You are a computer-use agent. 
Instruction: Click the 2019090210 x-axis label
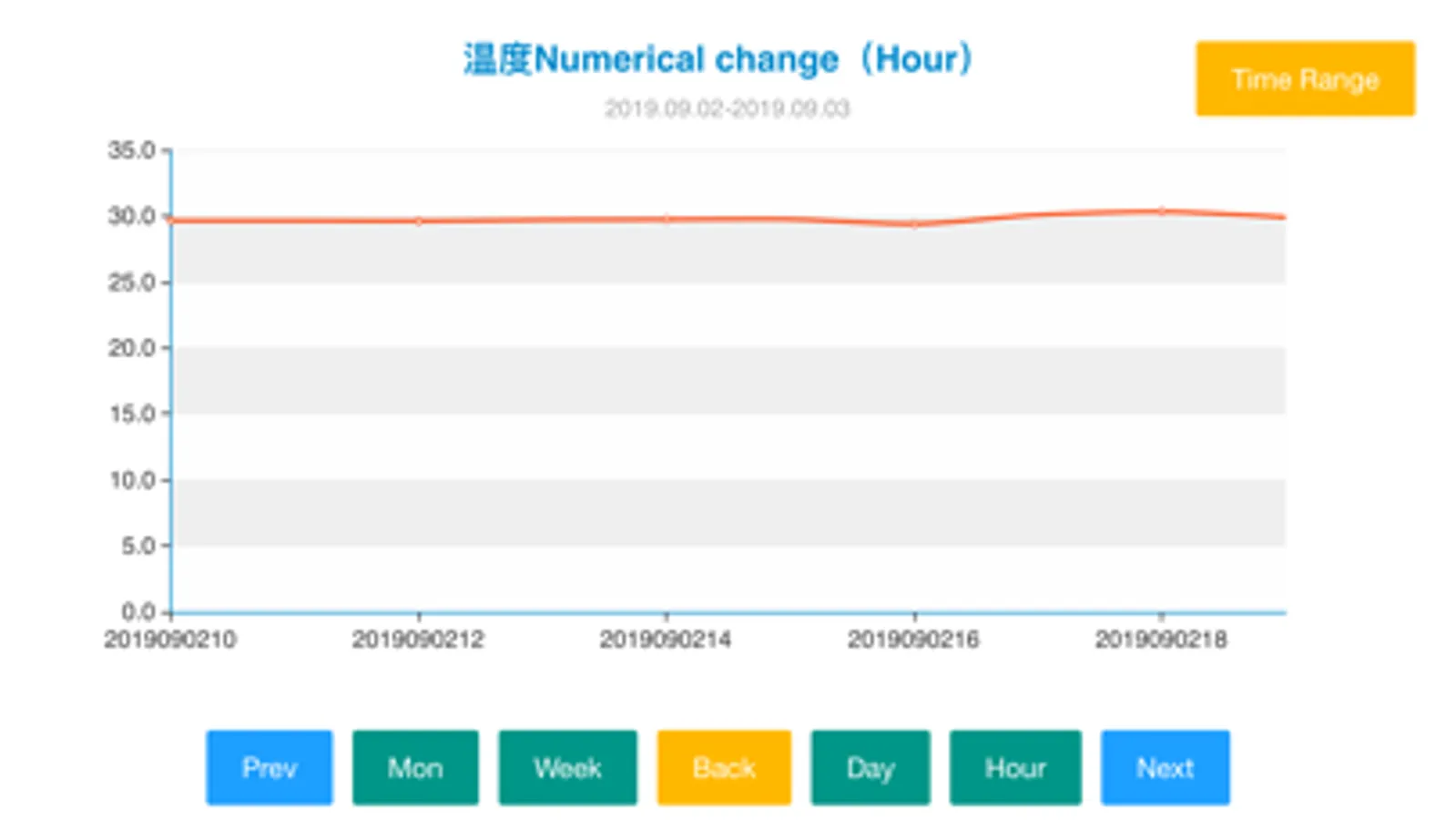coord(170,640)
